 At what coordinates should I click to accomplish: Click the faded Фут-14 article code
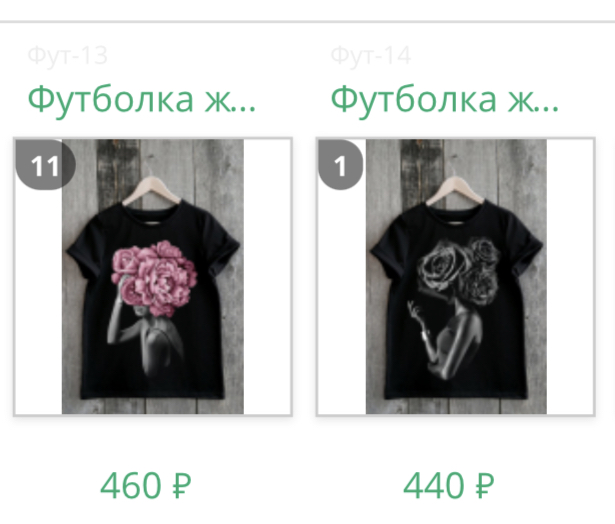tap(371, 56)
